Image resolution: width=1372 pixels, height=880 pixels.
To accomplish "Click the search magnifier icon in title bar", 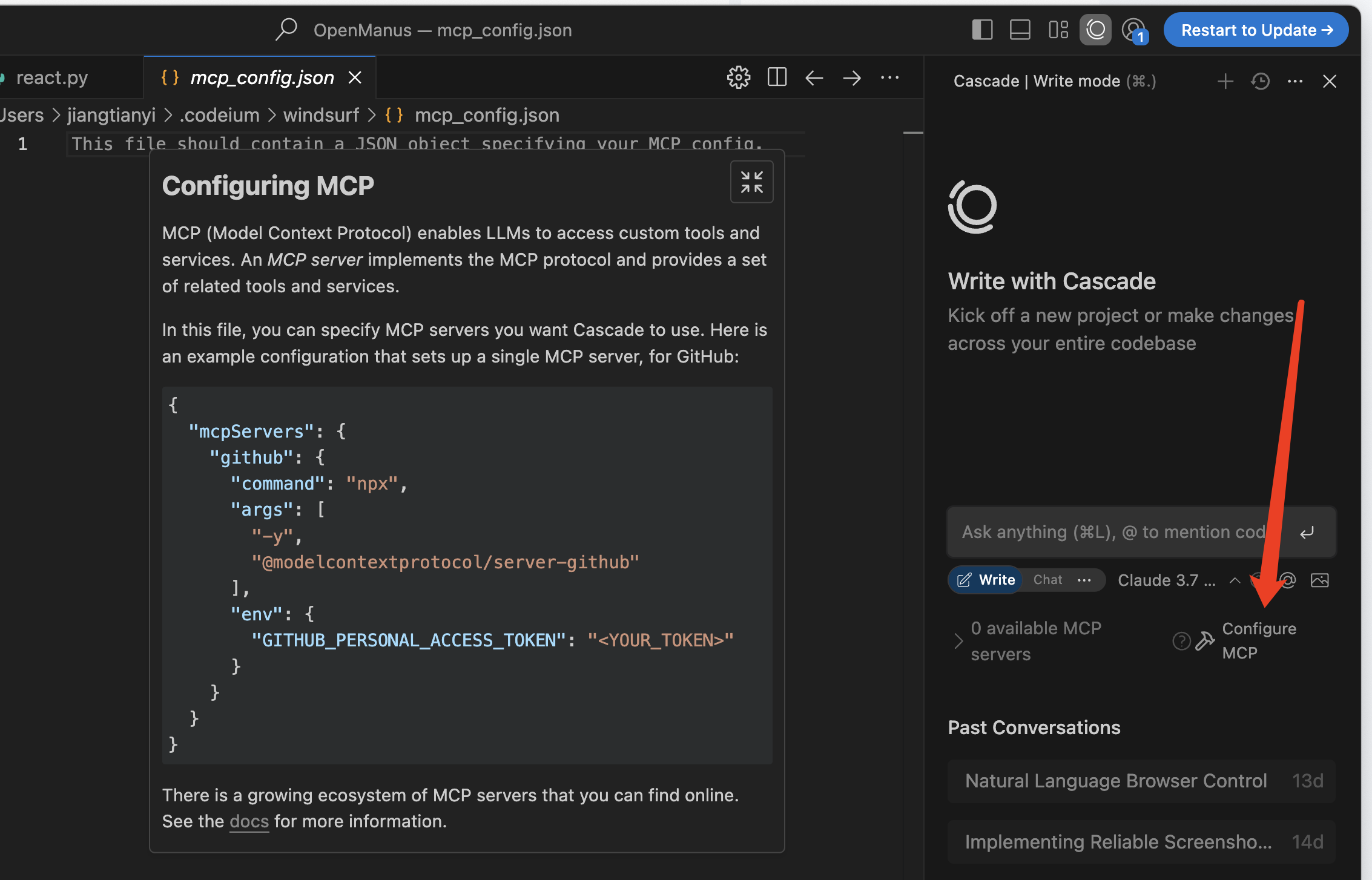I will click(286, 29).
